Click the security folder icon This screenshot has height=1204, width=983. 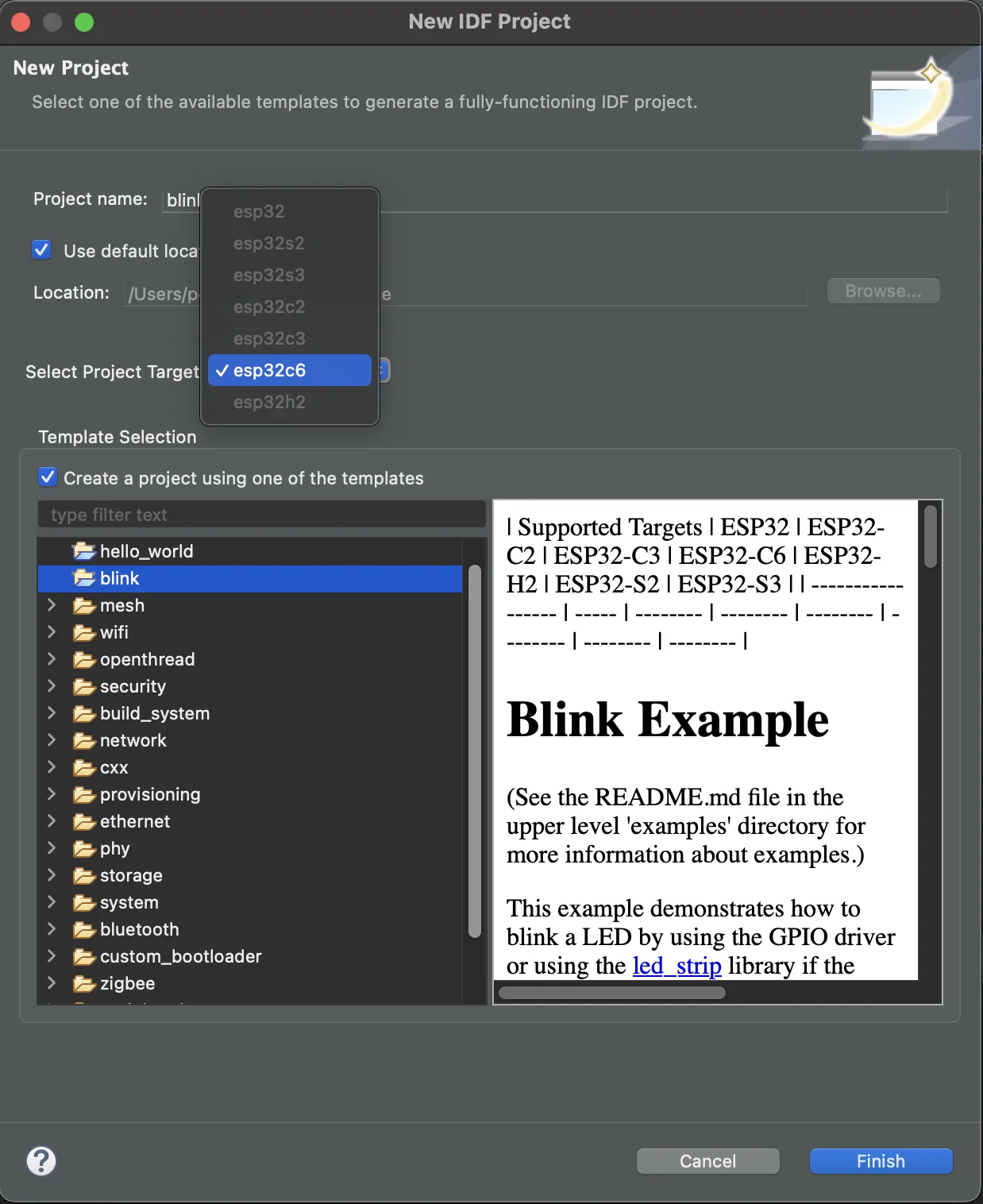(83, 687)
